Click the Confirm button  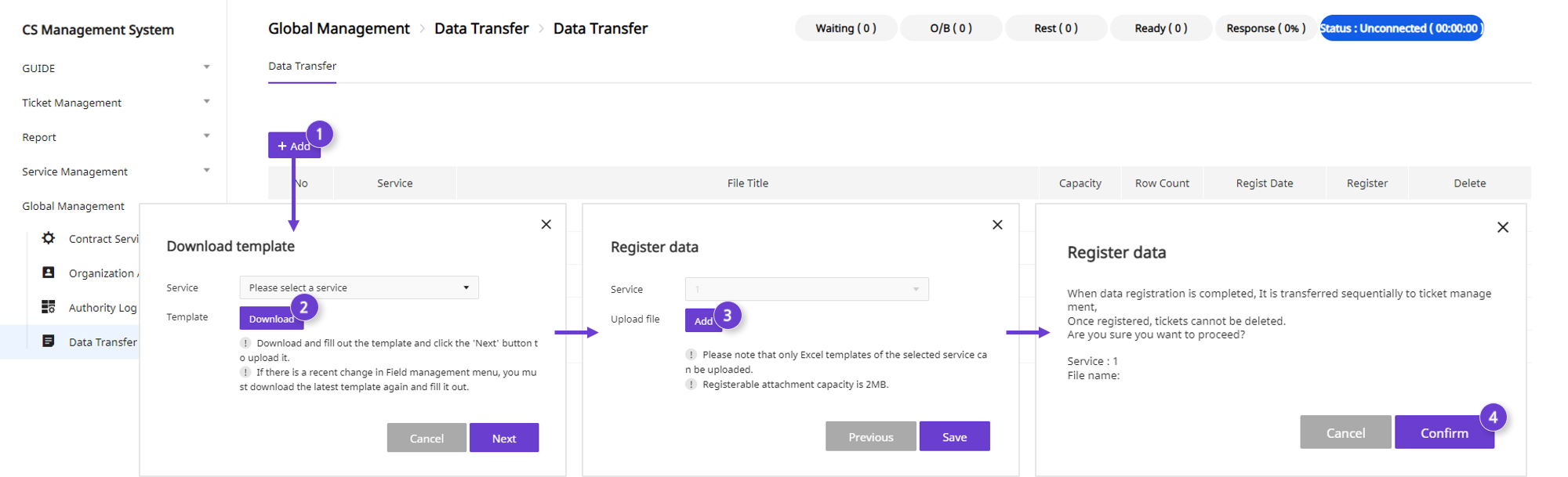click(x=1444, y=433)
